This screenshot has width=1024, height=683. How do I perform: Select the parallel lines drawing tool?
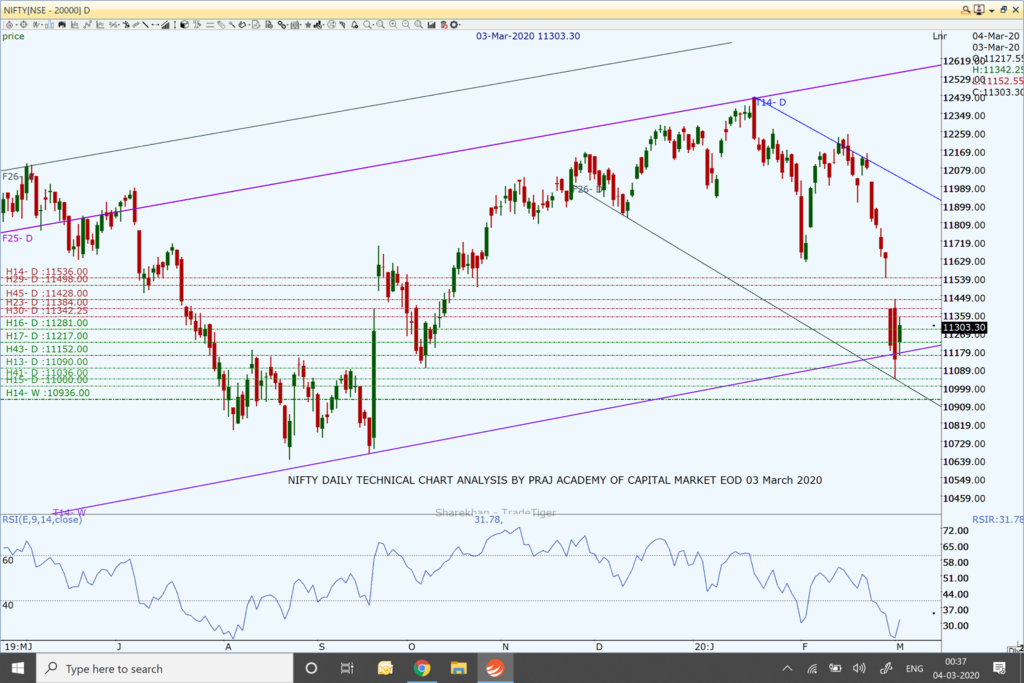tap(210, 25)
